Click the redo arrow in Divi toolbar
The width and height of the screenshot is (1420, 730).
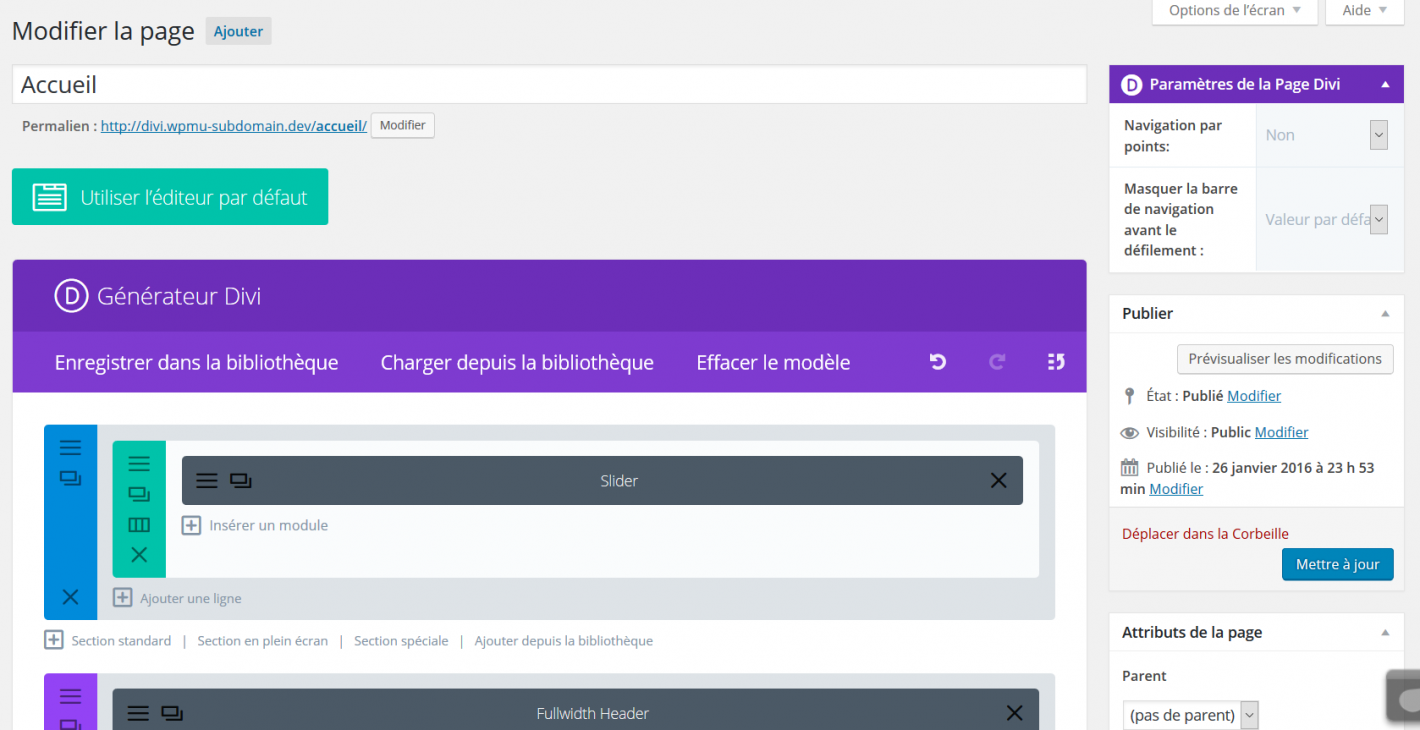coord(997,362)
